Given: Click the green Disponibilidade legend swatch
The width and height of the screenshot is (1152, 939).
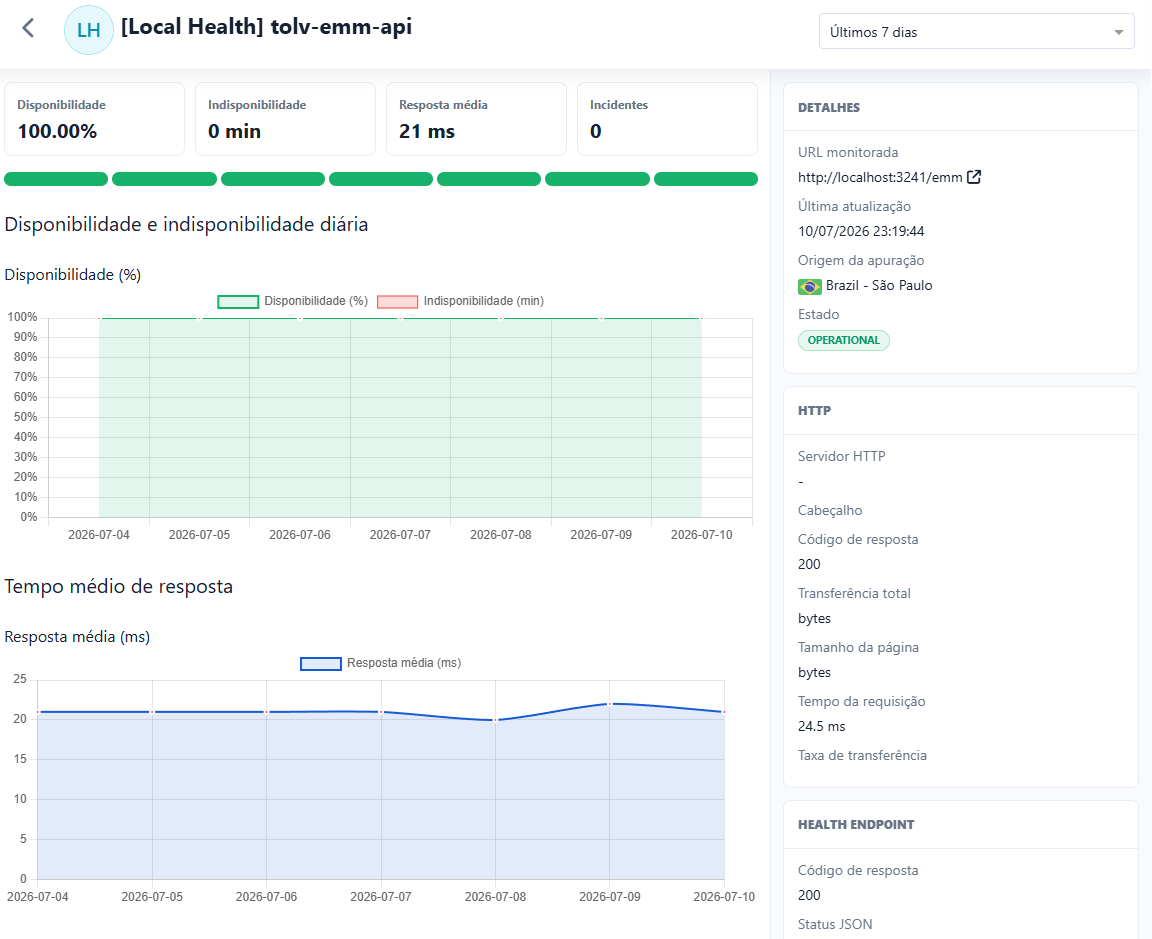Looking at the screenshot, I should pyautogui.click(x=238, y=301).
